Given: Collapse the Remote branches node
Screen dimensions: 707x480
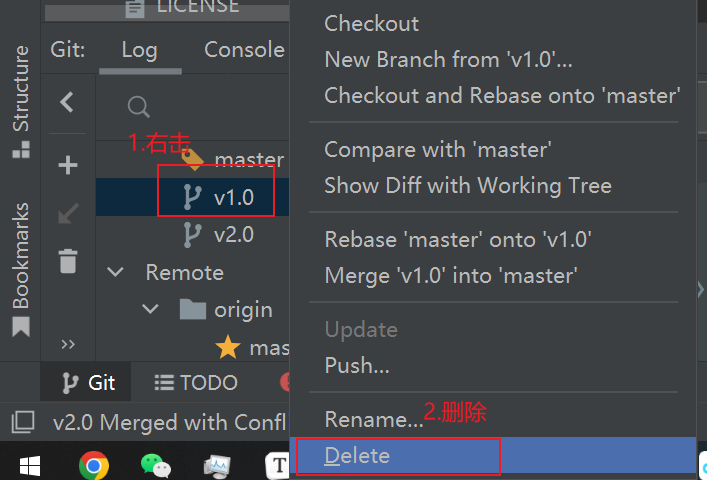Looking at the screenshot, I should coord(116,272).
